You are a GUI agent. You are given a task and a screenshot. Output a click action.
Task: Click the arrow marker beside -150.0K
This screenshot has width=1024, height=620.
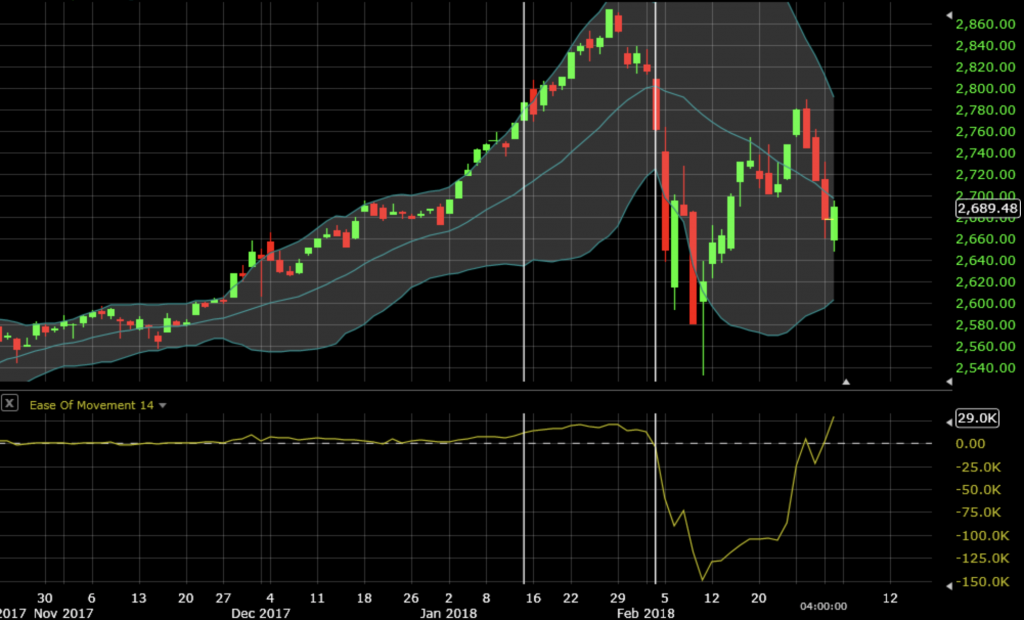947,584
